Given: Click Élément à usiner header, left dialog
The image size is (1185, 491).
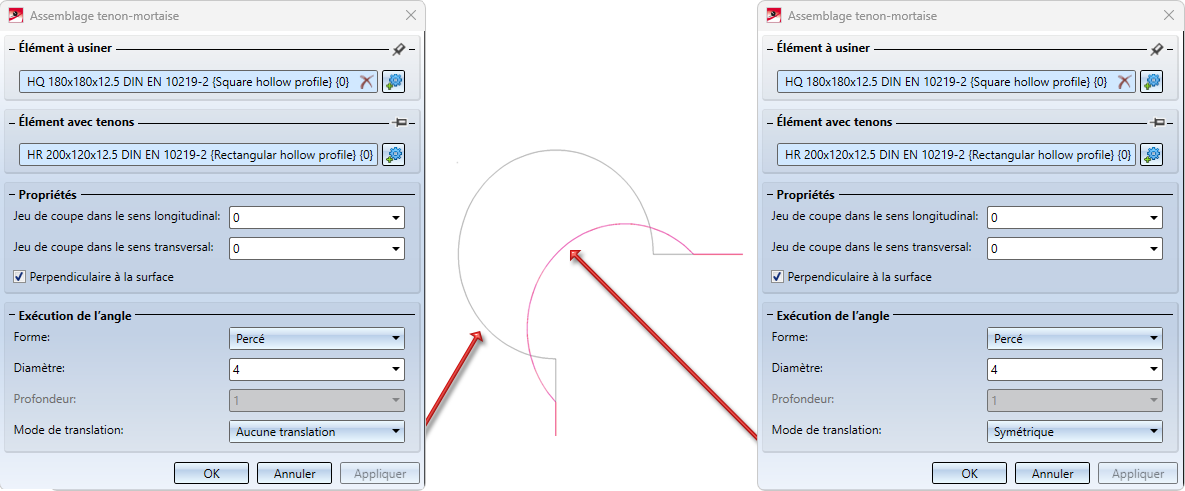Looking at the screenshot, I should [x=63, y=48].
